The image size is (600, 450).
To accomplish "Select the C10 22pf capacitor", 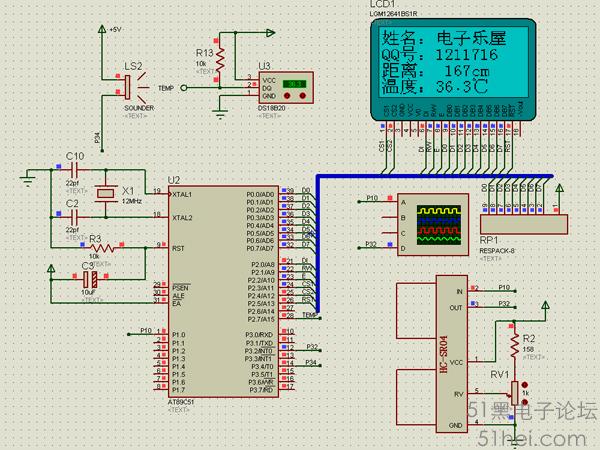I will [x=75, y=170].
